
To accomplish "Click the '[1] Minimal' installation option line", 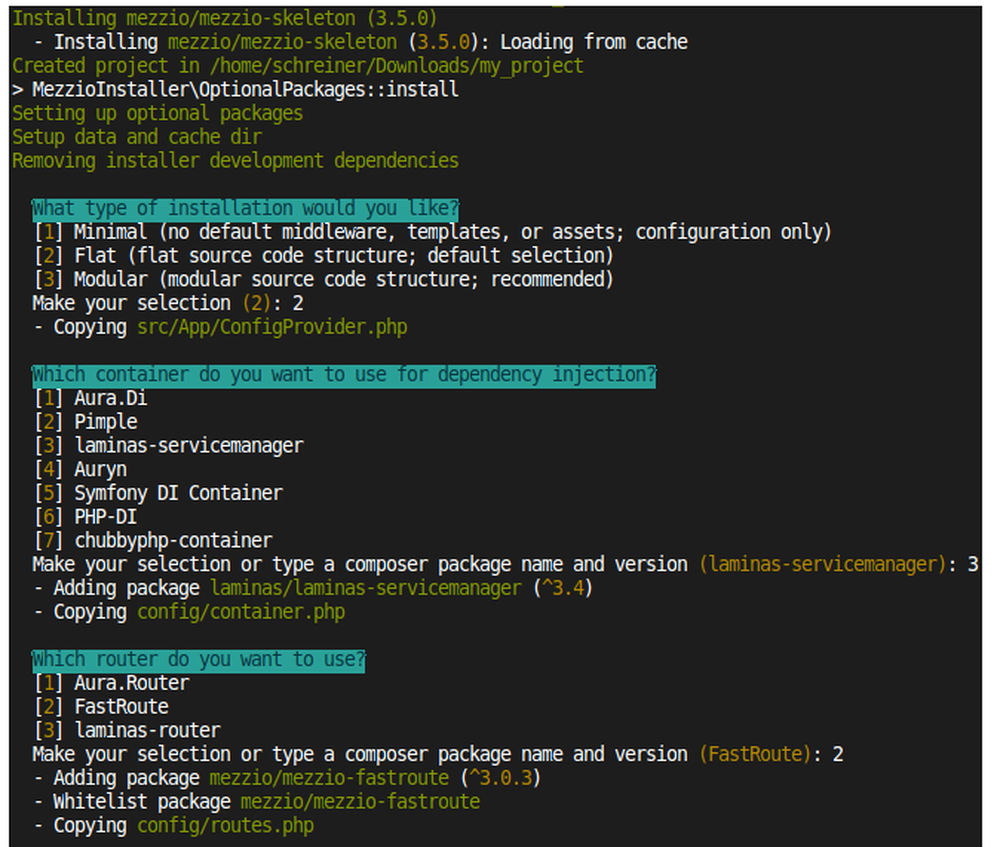I will coord(432,232).
